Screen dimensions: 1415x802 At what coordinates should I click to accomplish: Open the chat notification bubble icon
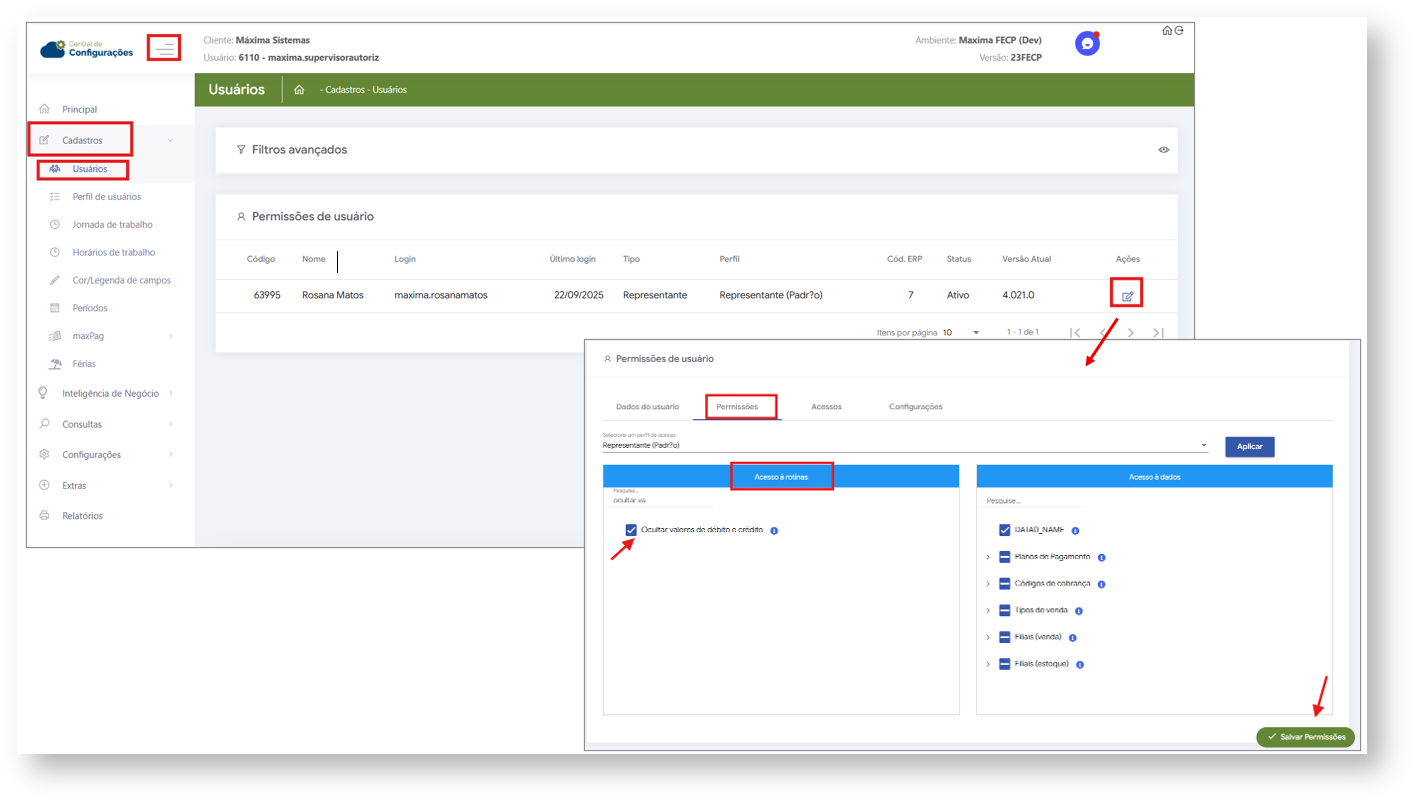[x=1087, y=44]
